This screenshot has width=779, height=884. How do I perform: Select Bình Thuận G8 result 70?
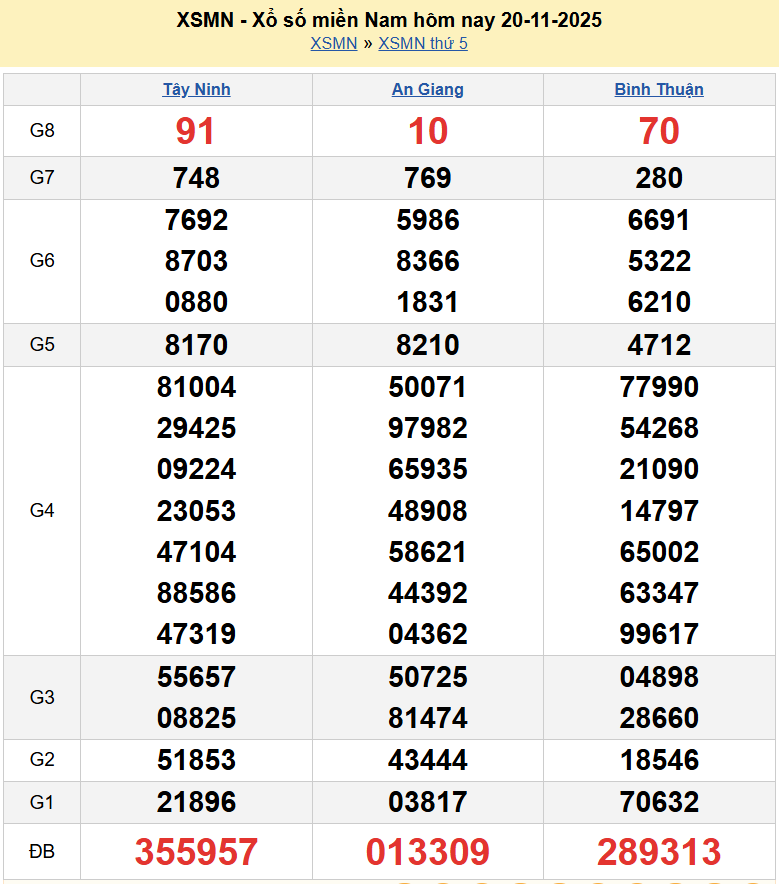click(659, 131)
